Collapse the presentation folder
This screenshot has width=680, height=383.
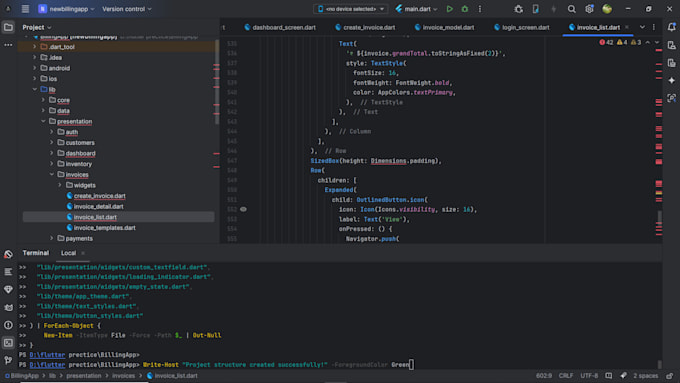pos(43,121)
